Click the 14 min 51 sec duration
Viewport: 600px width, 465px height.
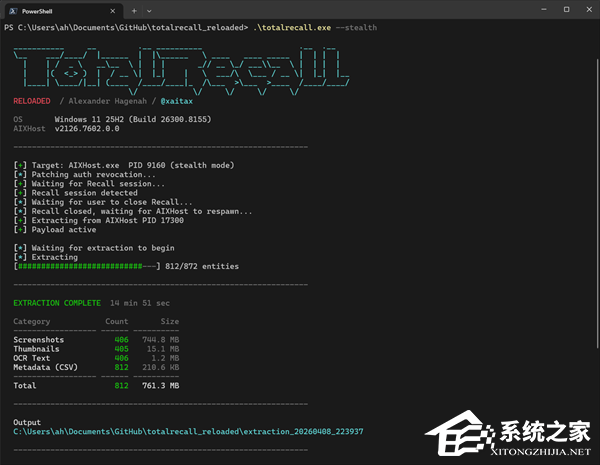click(140, 303)
